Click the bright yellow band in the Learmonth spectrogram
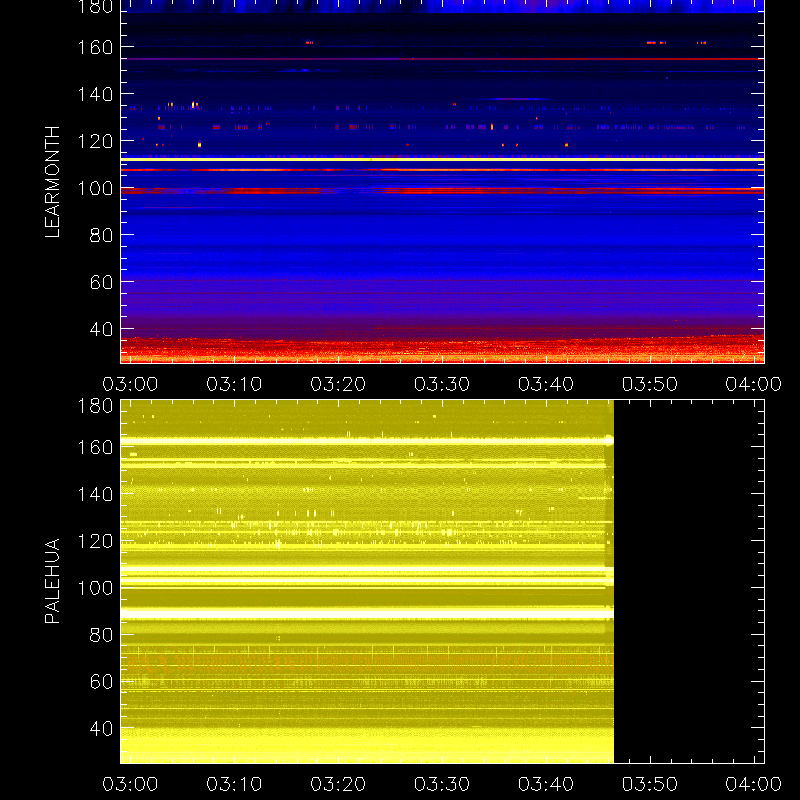Viewport: 800px width, 800px height. coord(442,160)
